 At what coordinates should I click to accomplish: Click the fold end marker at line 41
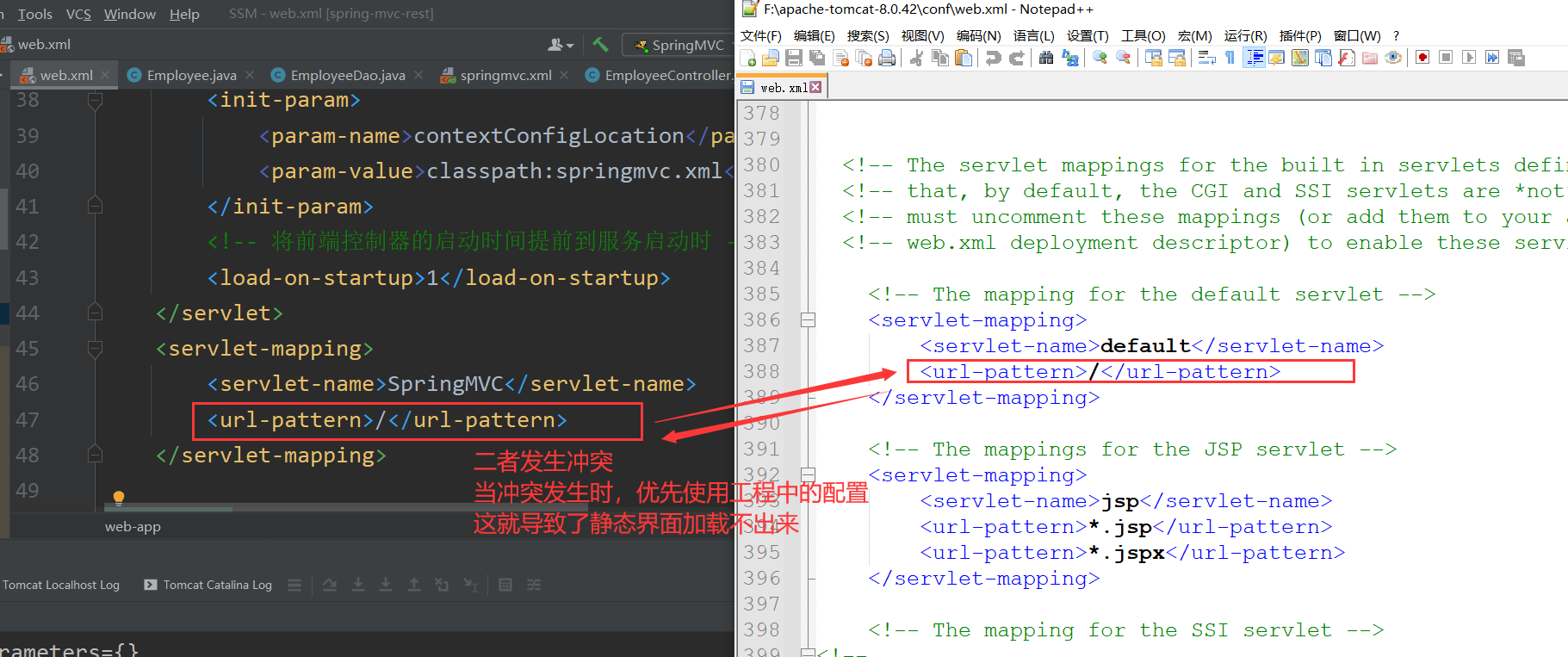point(96,206)
